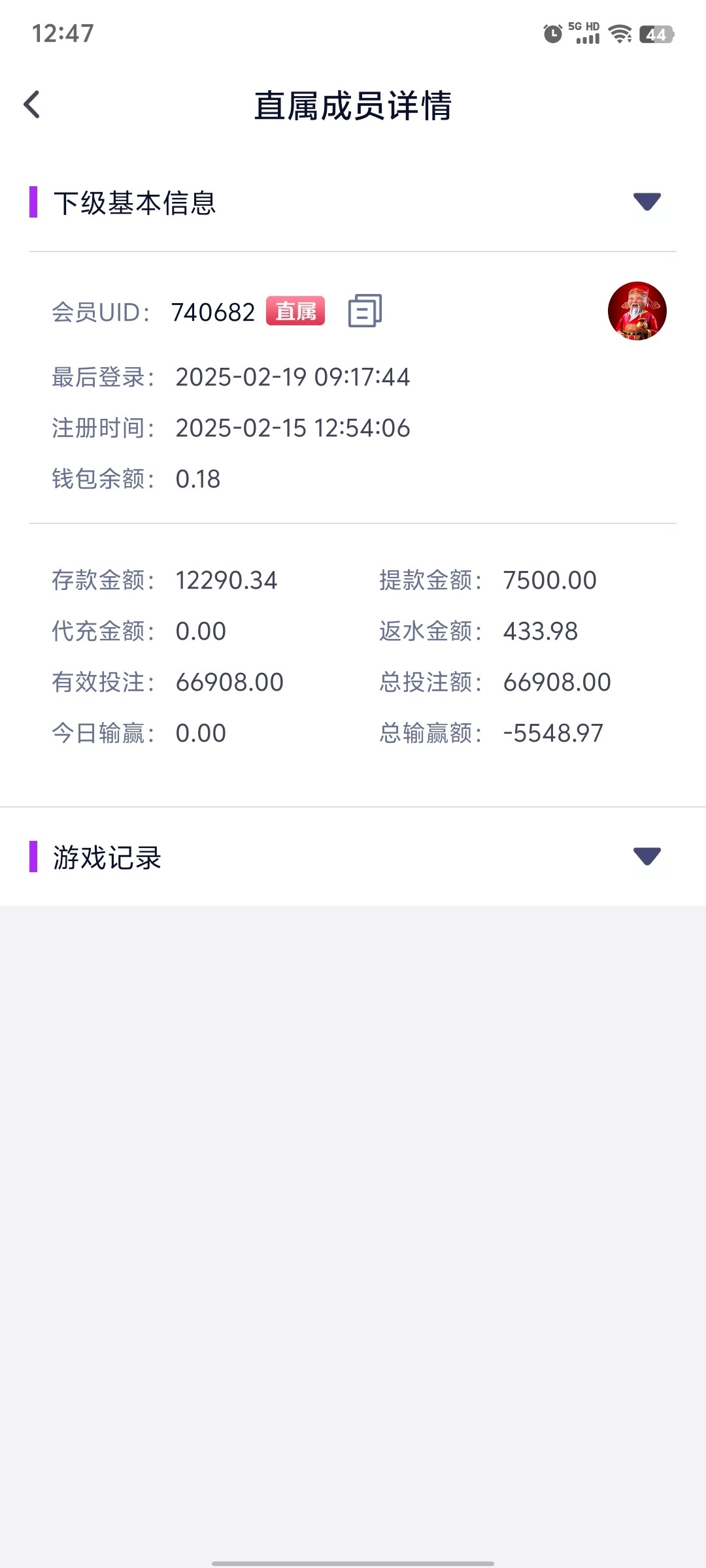Viewport: 706px width, 1568px height.
Task: Tap the battery indicator icon
Action: tap(656, 34)
